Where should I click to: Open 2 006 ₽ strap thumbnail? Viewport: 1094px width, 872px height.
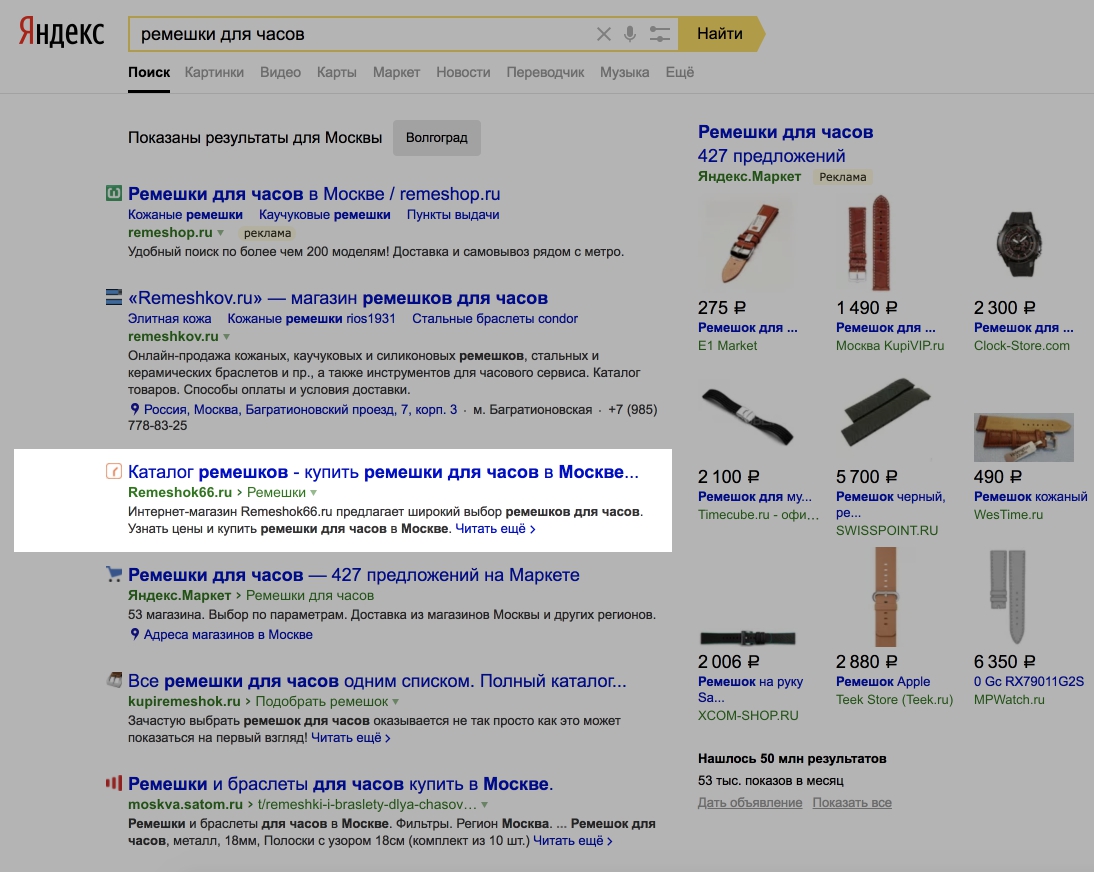pos(748,638)
